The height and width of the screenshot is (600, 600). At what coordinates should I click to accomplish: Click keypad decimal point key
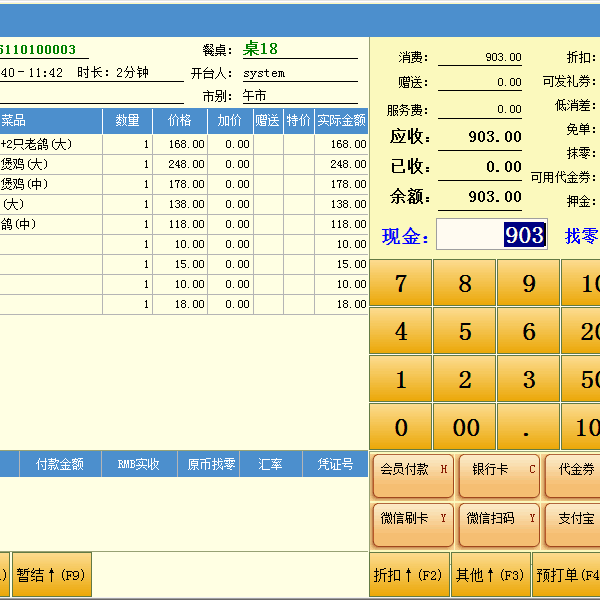[528, 427]
